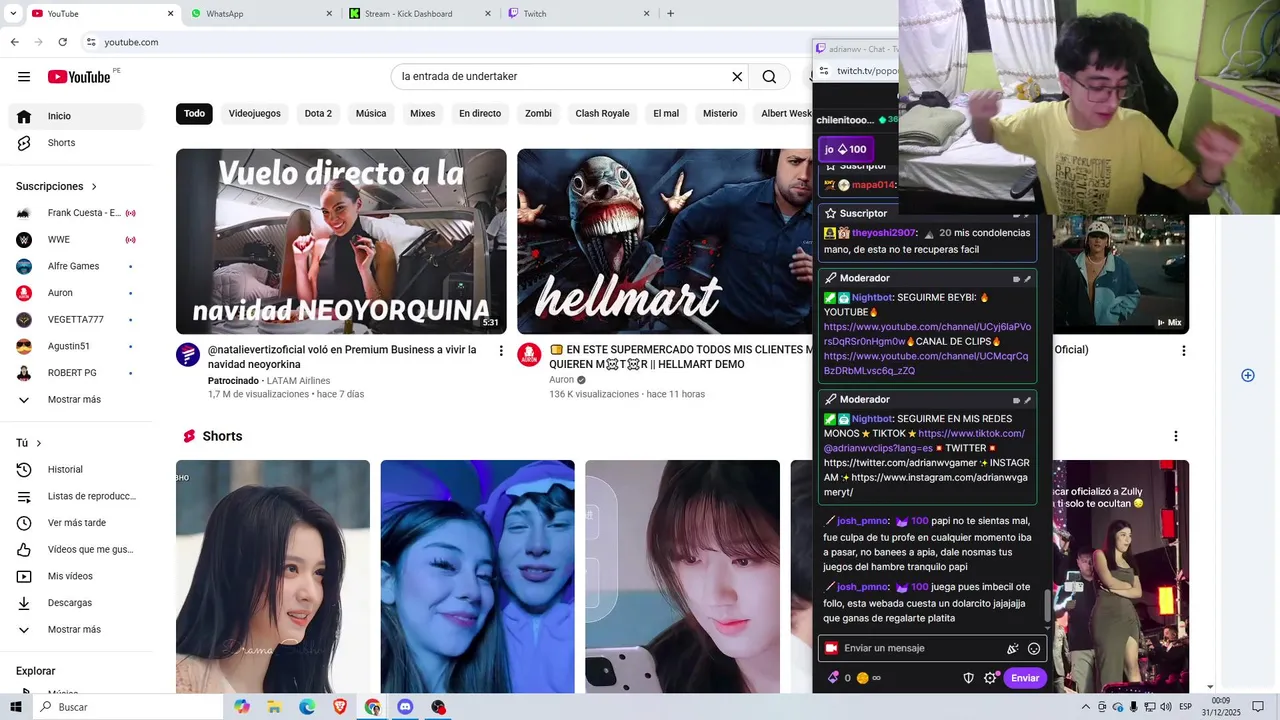Image resolution: width=1280 pixels, height=720 pixels.
Task: Switch to the WhatsApp browser tab
Action: coord(262,14)
